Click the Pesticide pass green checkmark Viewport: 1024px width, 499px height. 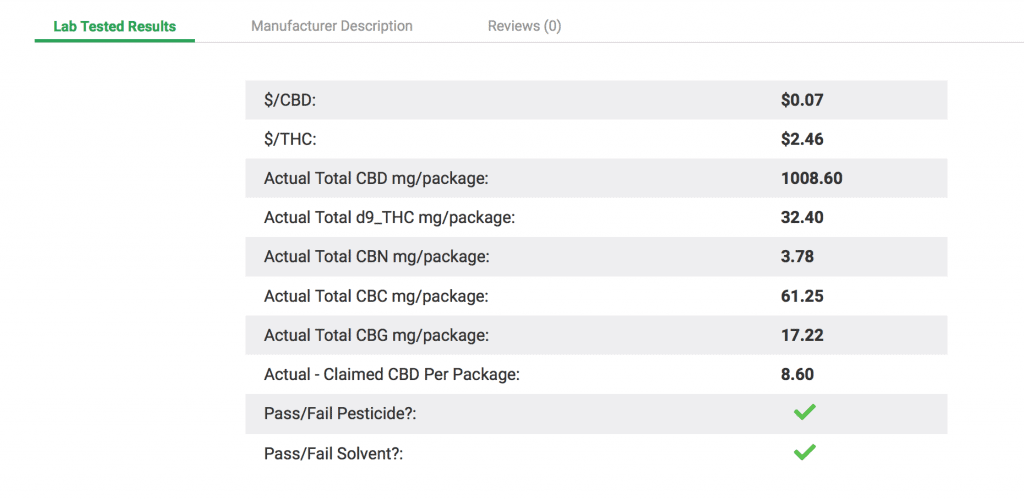805,412
